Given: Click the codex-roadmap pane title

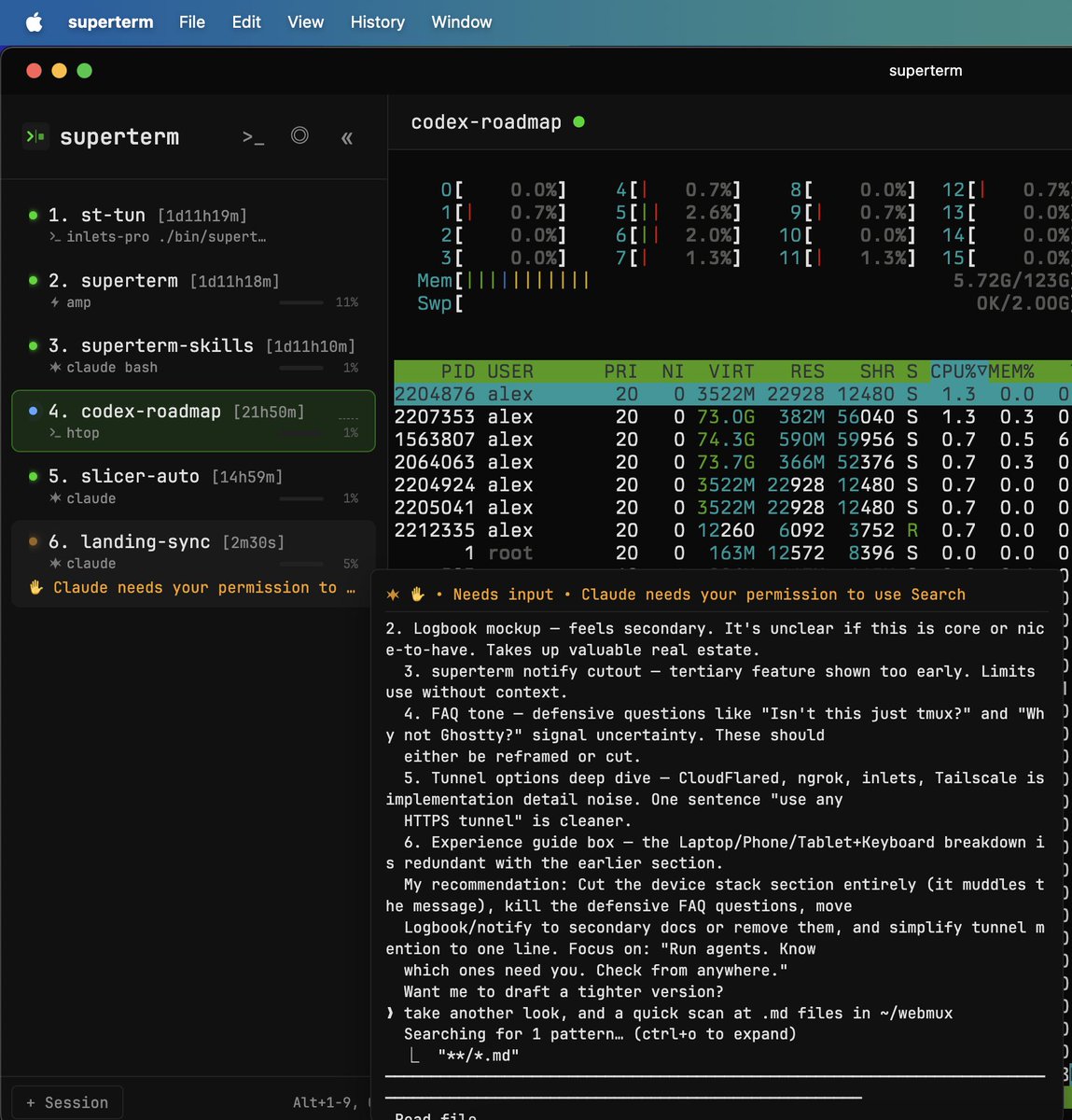Looking at the screenshot, I should [486, 122].
